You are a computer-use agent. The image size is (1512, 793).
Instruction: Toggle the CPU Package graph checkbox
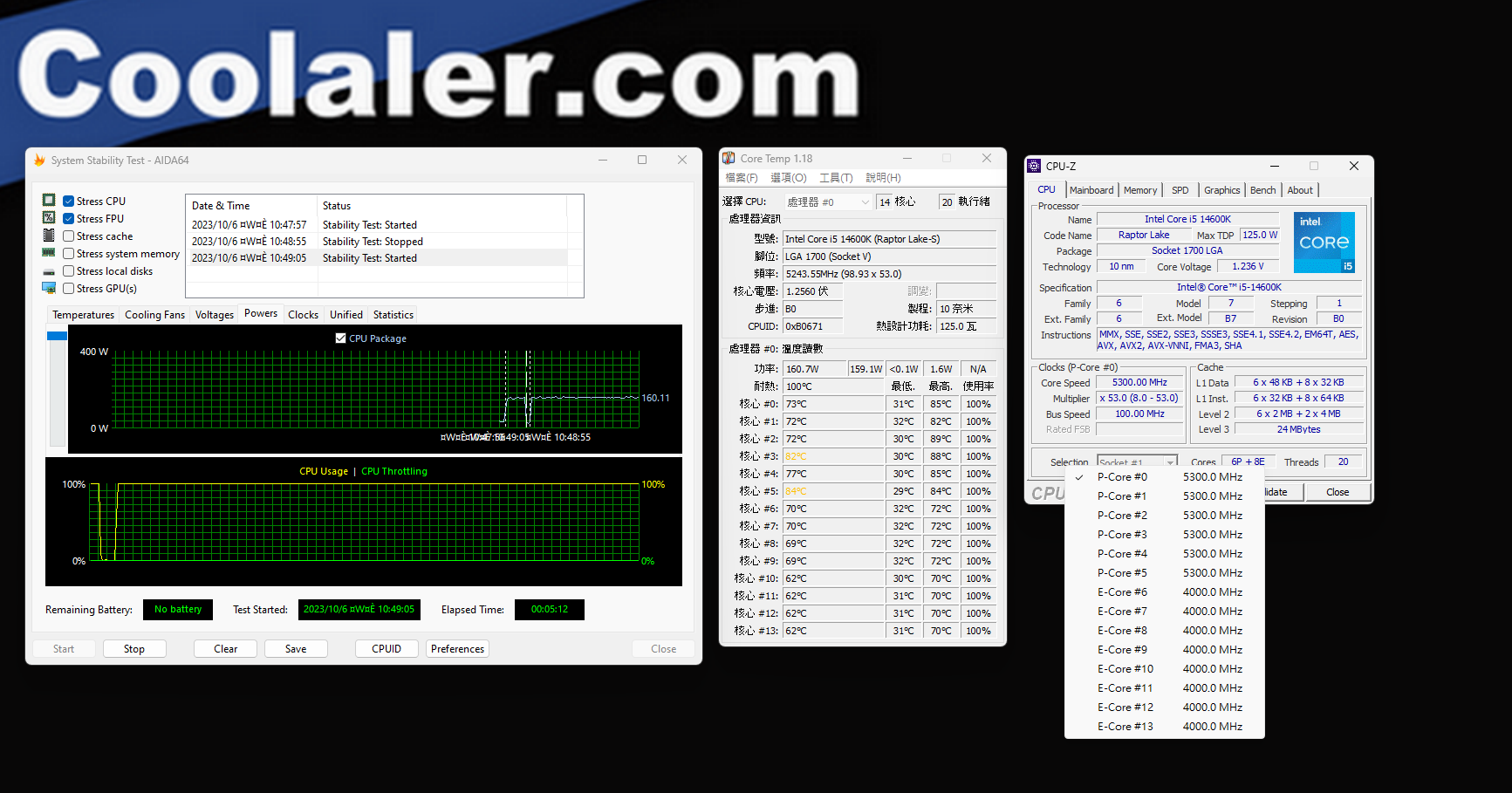point(341,338)
